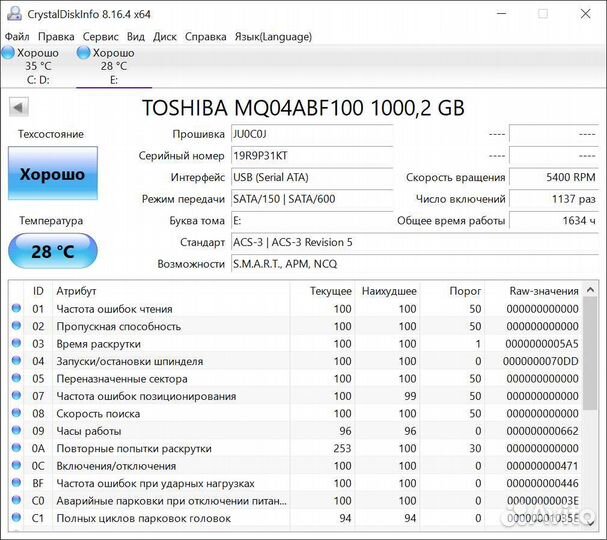Click the Стандарт field ACS-3 Revision 5

pos(415,243)
